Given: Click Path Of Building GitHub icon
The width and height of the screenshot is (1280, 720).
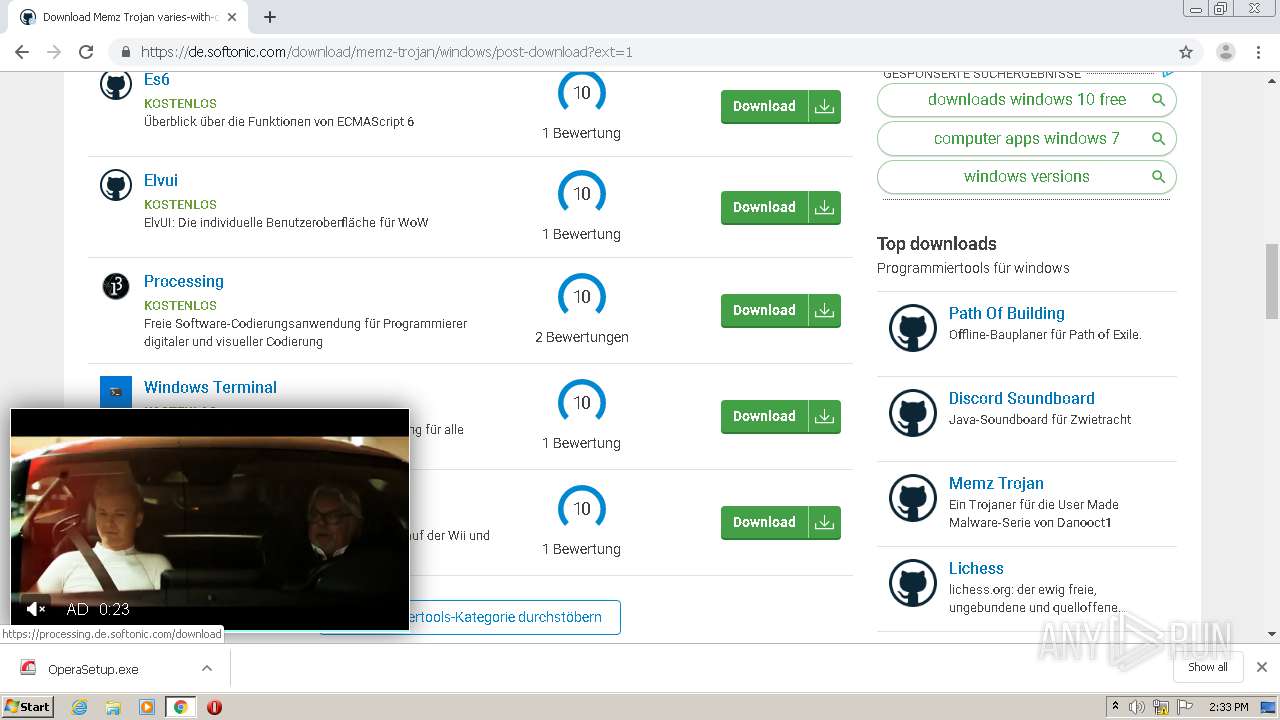Looking at the screenshot, I should coord(913,328).
